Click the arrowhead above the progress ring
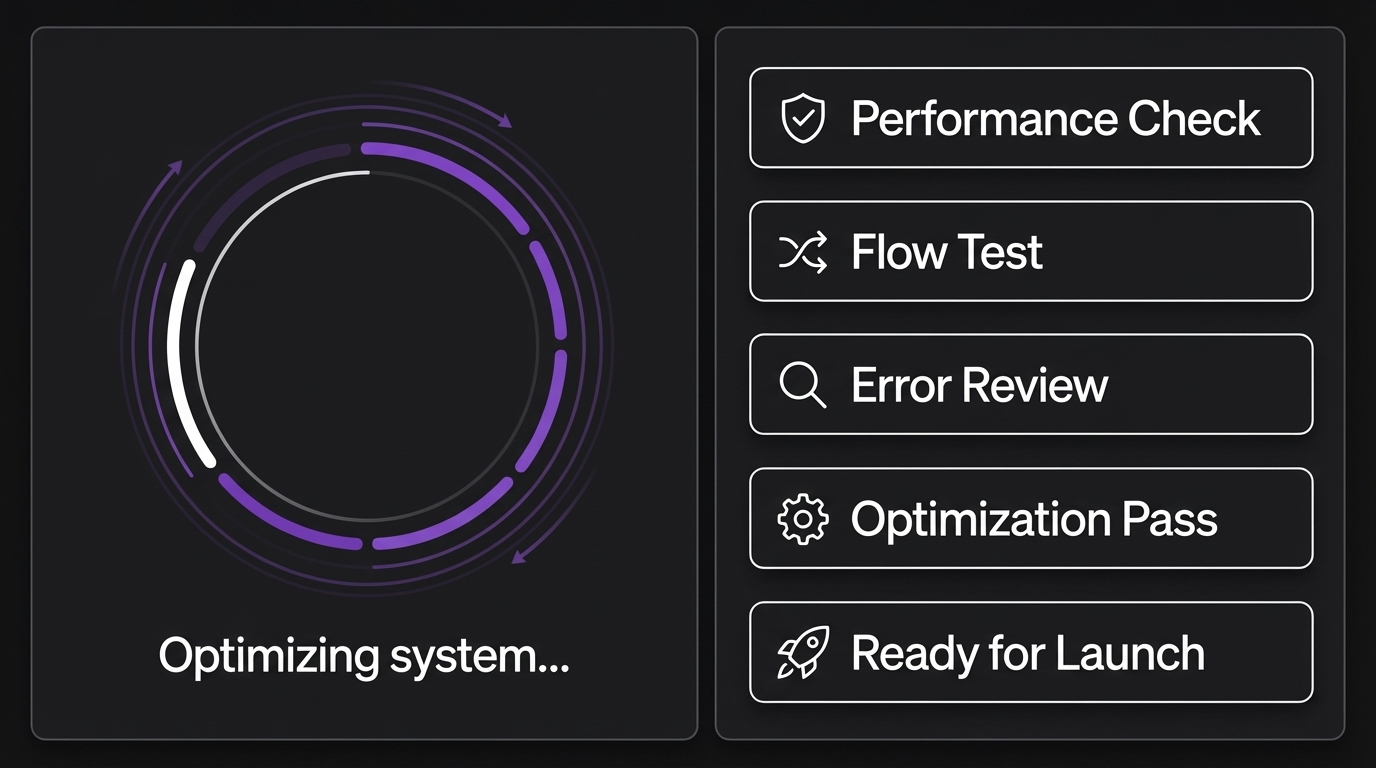Viewport: 1376px width, 768px height. point(505,121)
